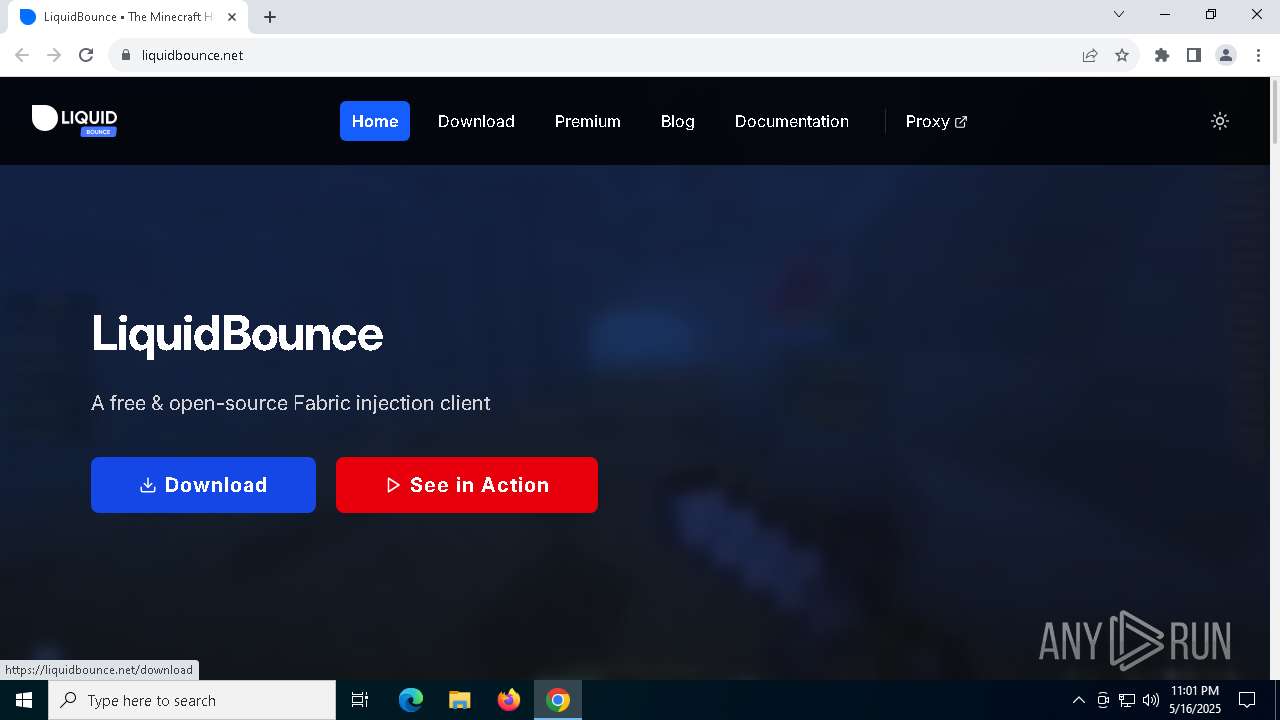Viewport: 1280px width, 720px height.
Task: Share this page icon in address bar
Action: pyautogui.click(x=1090, y=55)
